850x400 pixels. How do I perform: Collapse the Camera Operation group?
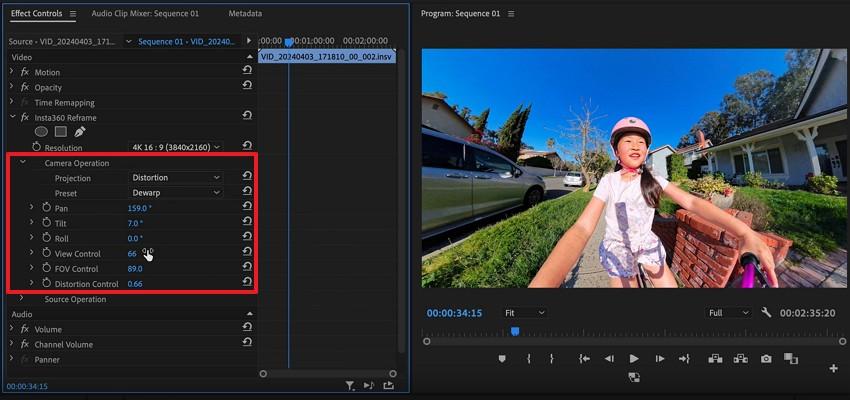point(23,162)
